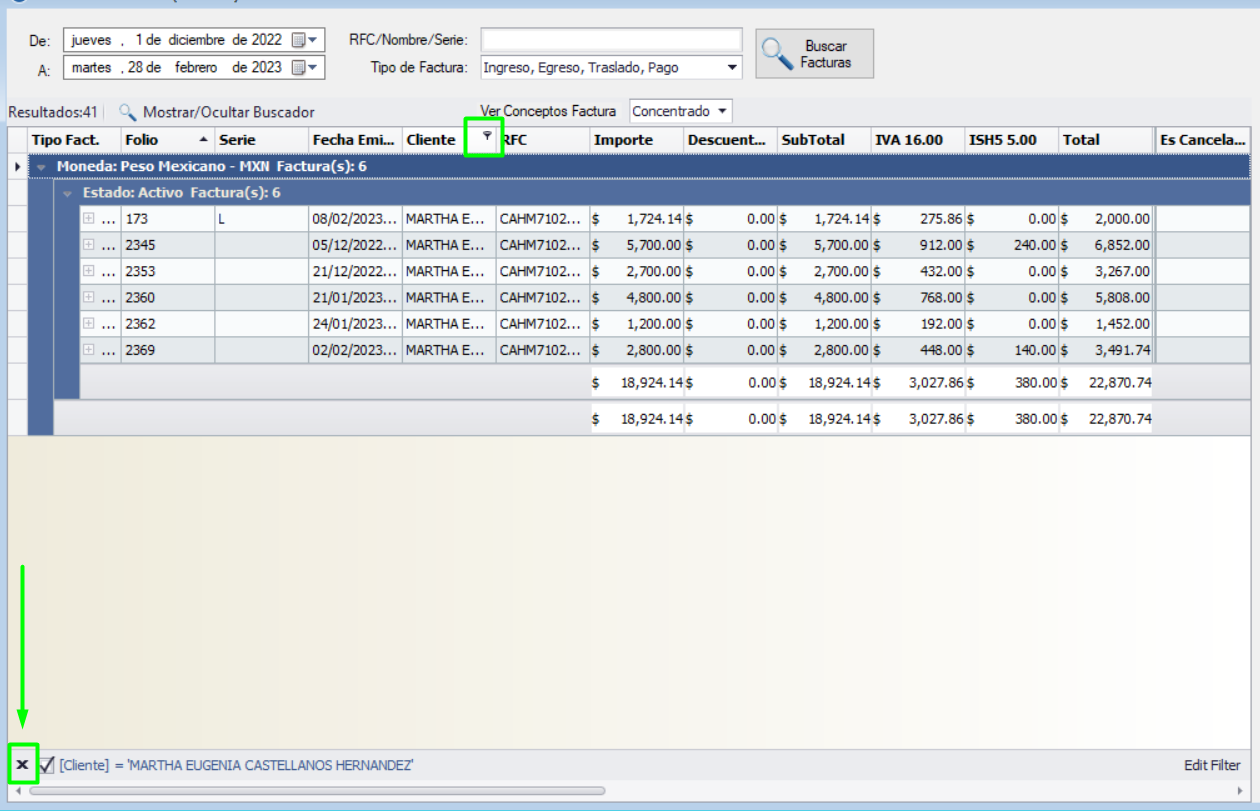Viewport: 1260px width, 811px height.
Task: Uncheck the active Cliente filter checkbox
Action: (x=46, y=765)
